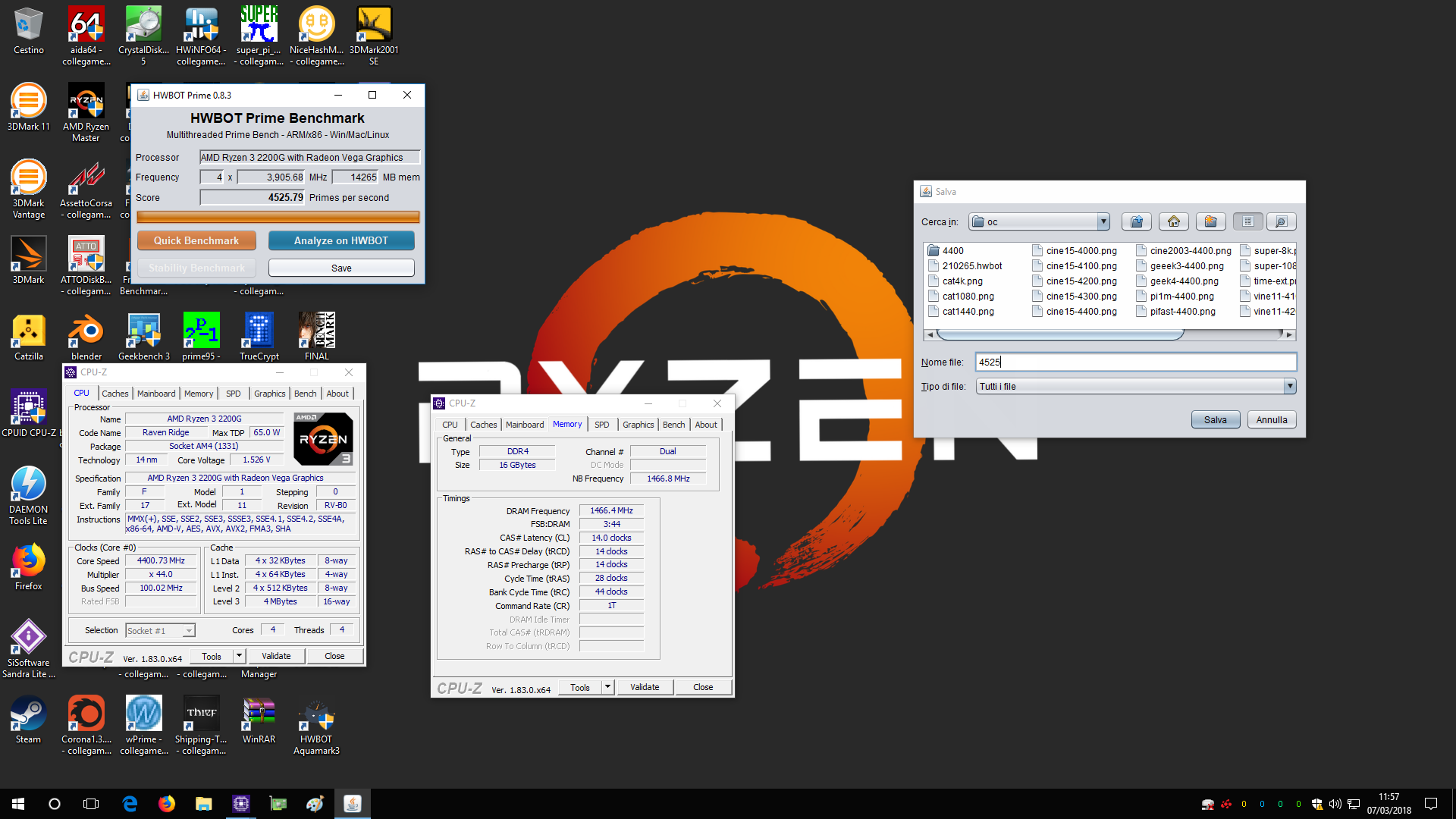Select the Cestino recycle bin icon
The width and height of the screenshot is (1456, 819).
[x=28, y=32]
